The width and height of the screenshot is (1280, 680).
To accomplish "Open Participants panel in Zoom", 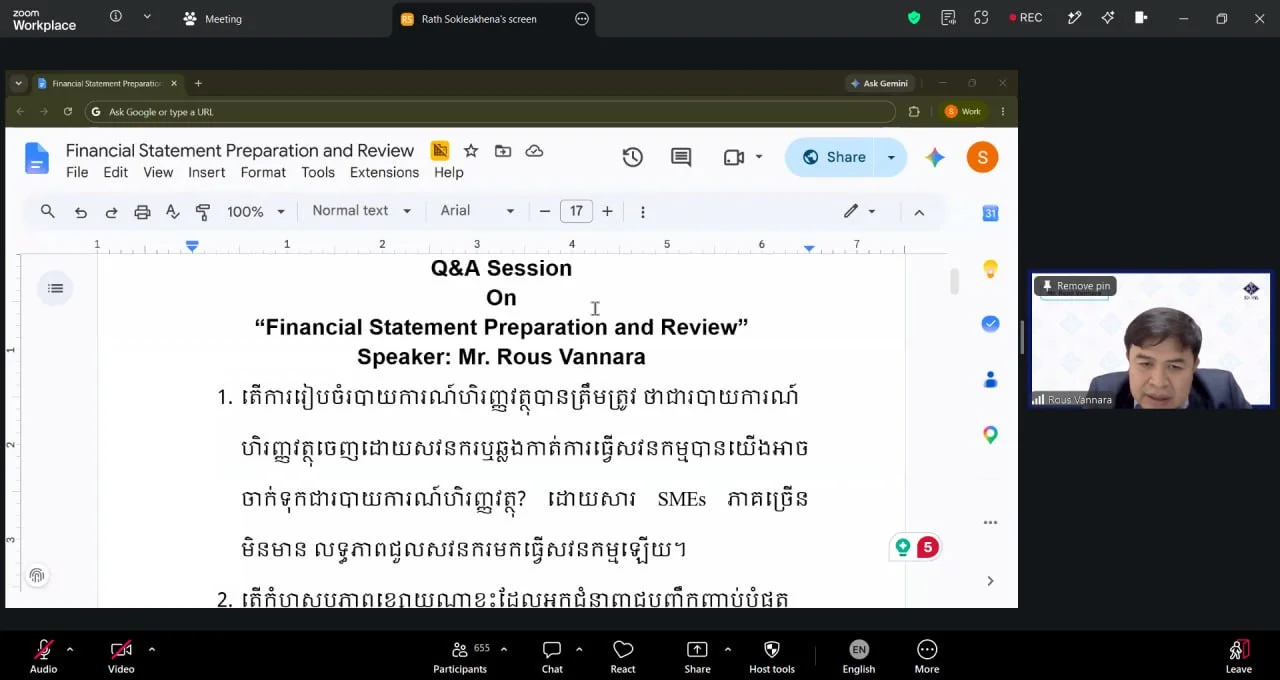I will pos(460,656).
